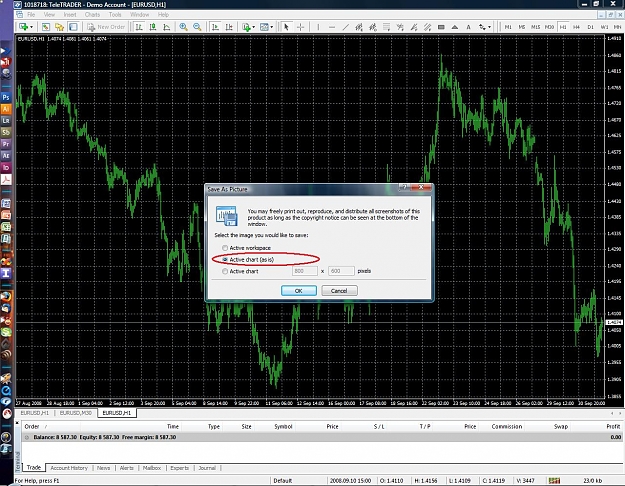This screenshot has width=625, height=486.
Task: Click the dialog help question mark button
Action: coord(404,187)
